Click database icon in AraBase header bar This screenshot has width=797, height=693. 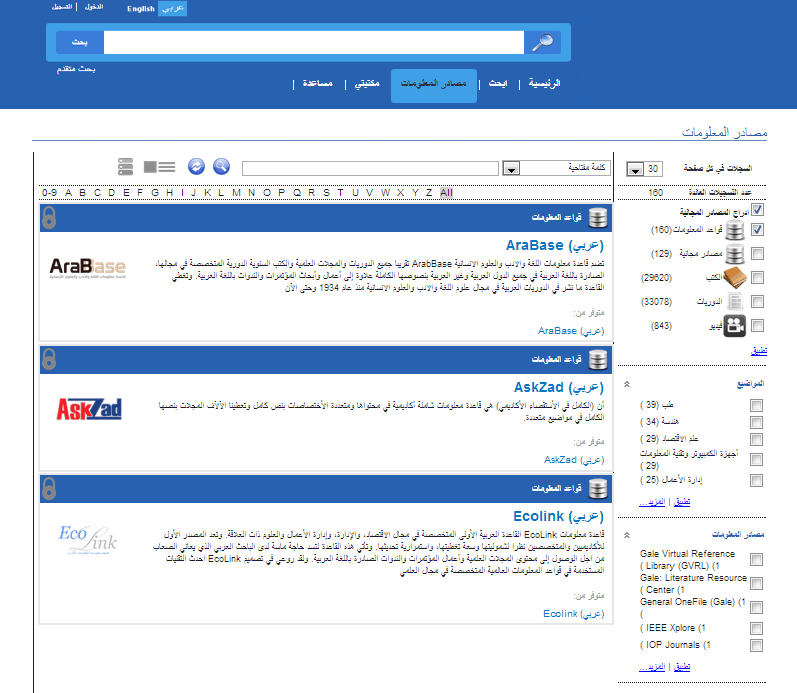pyautogui.click(x=598, y=218)
